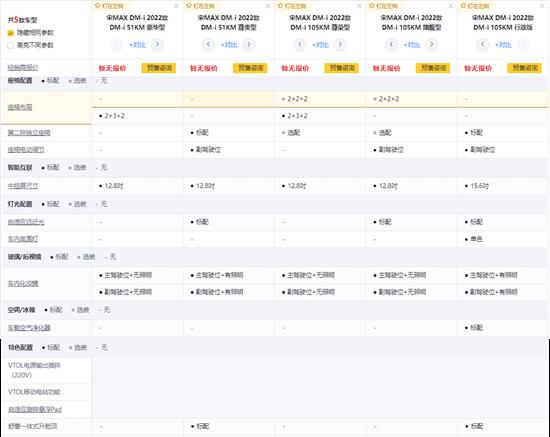
Task: Move the 105KM 旗舰型 column right with its arrow
Action: [432, 45]
